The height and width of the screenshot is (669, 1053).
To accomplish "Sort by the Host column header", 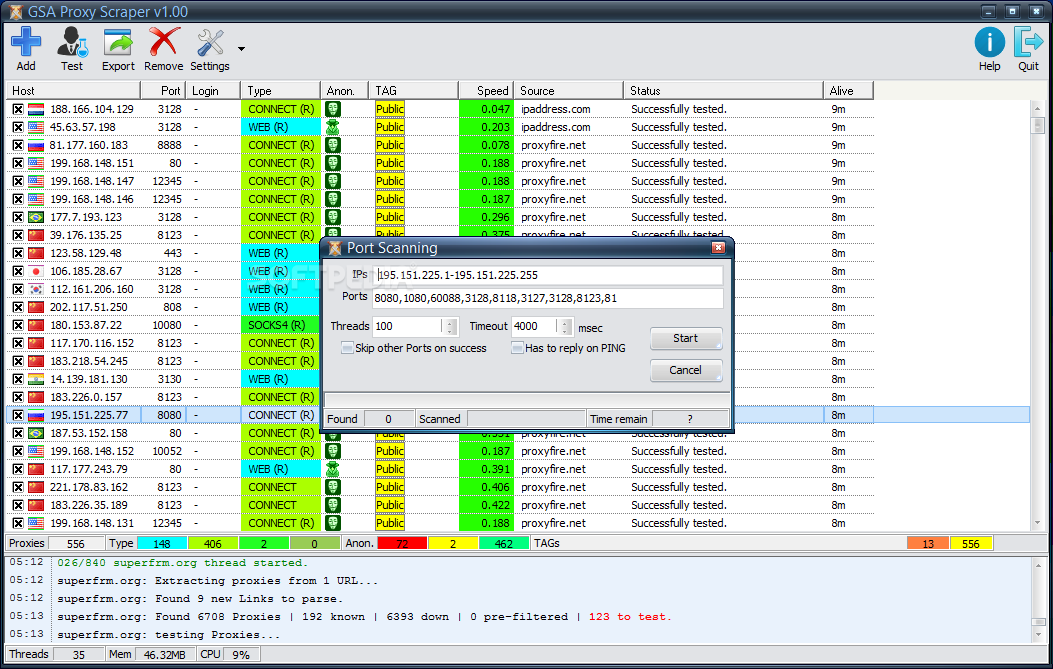I will [x=73, y=91].
